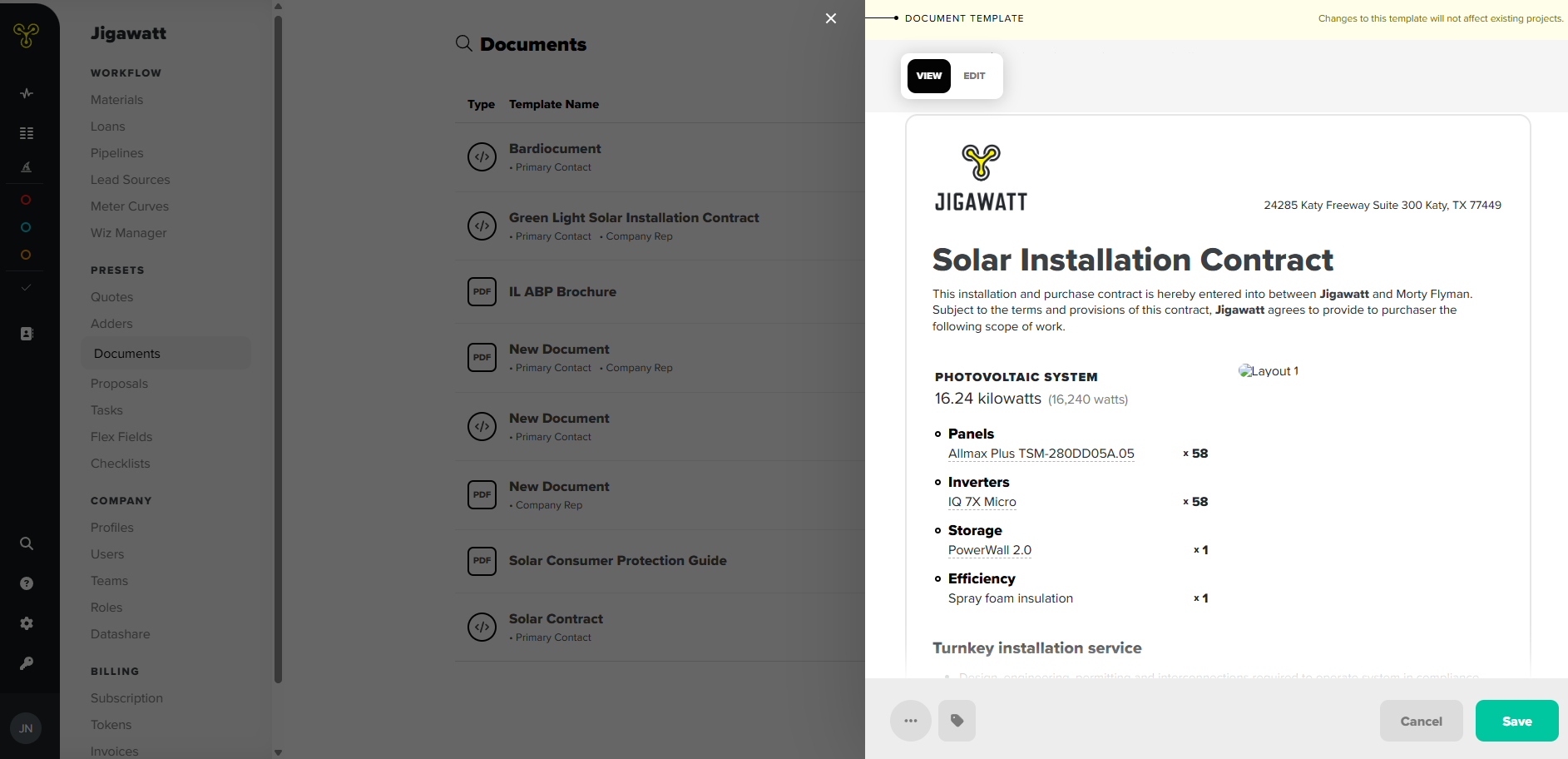
Task: Click the Jigawatt logo icon in sidebar
Action: [x=27, y=35]
